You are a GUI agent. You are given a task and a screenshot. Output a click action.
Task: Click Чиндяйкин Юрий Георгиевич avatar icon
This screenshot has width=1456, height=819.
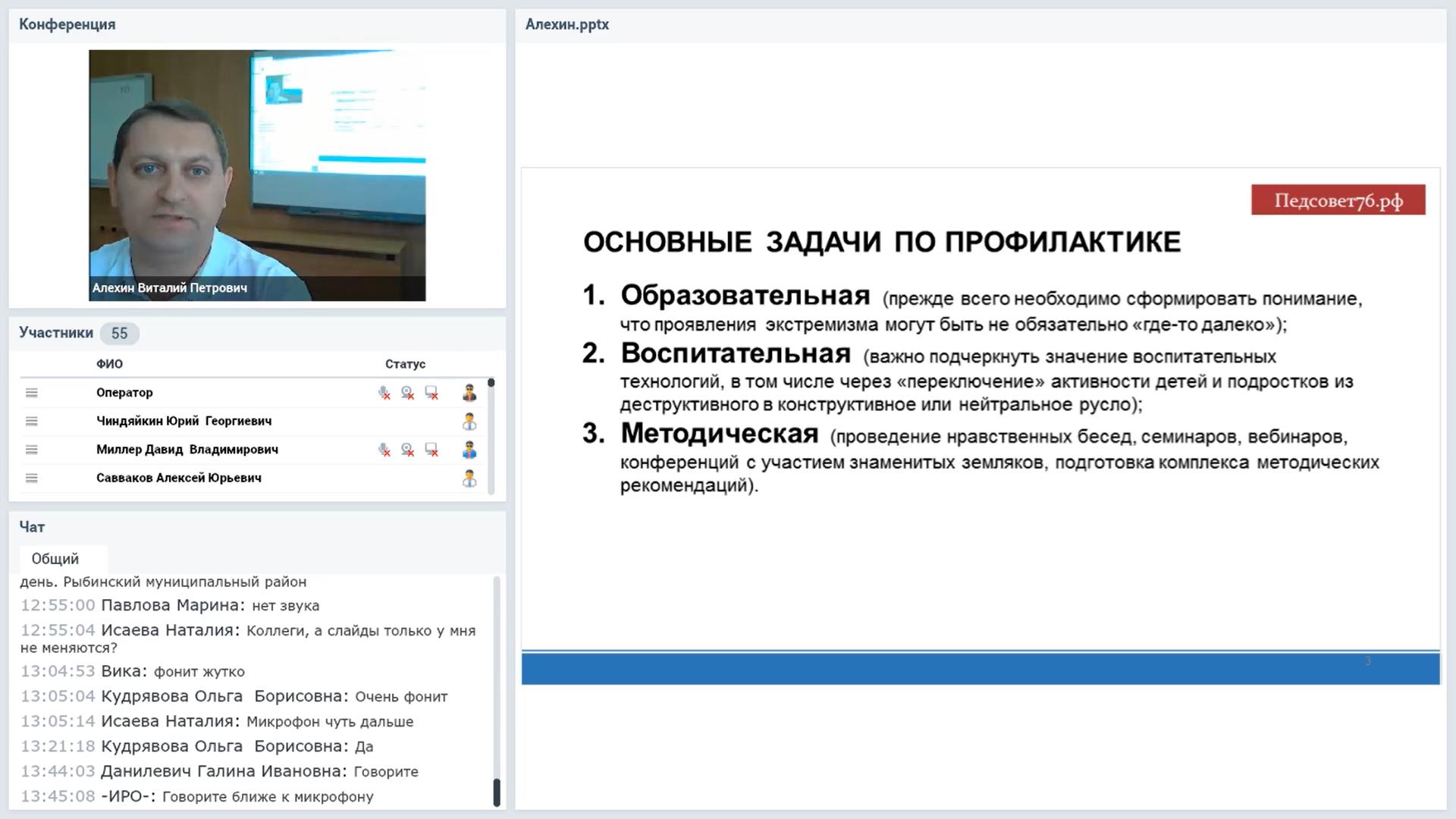(469, 421)
